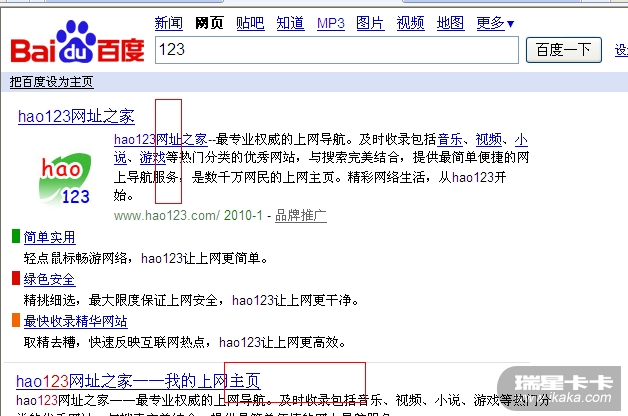Click 把百度设为主页 link

pyautogui.click(x=52, y=82)
